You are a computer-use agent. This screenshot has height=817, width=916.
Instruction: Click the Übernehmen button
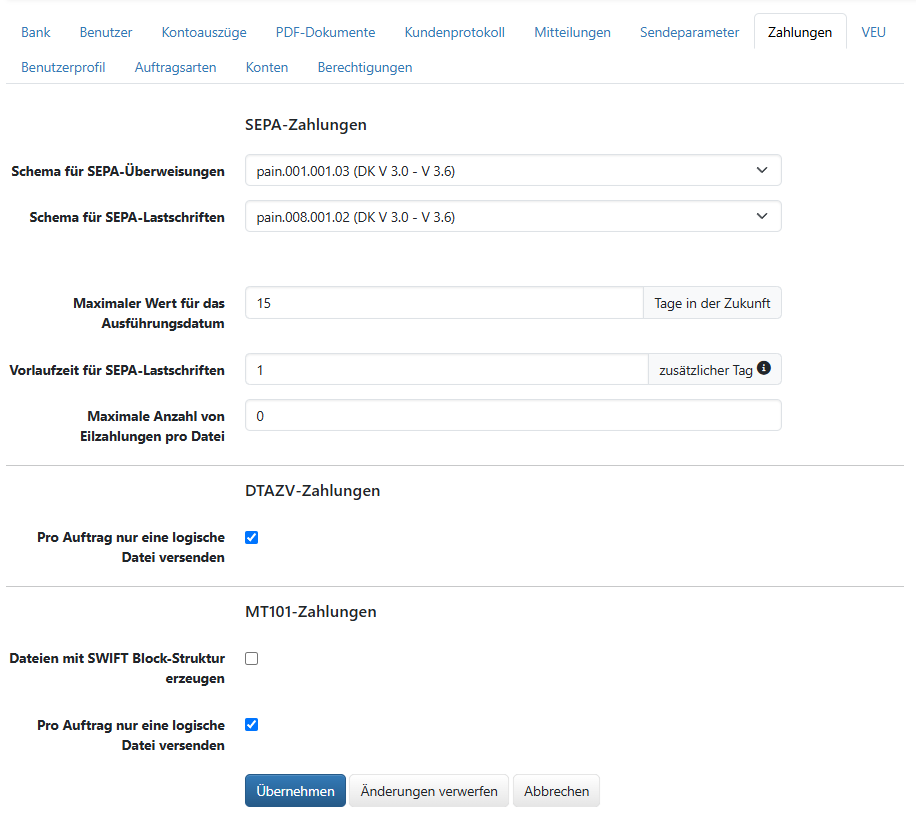click(x=295, y=791)
